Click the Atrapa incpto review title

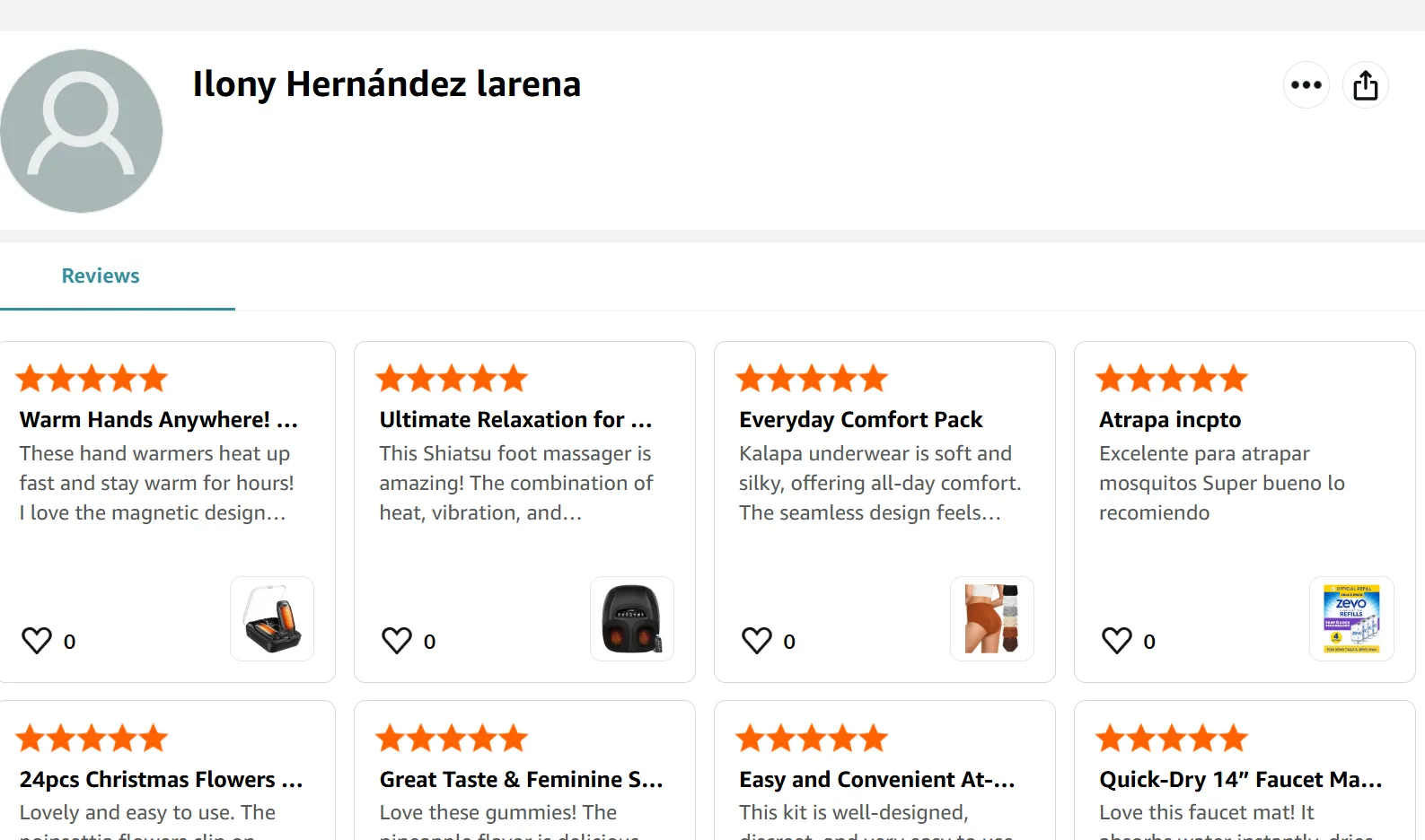[1170, 420]
